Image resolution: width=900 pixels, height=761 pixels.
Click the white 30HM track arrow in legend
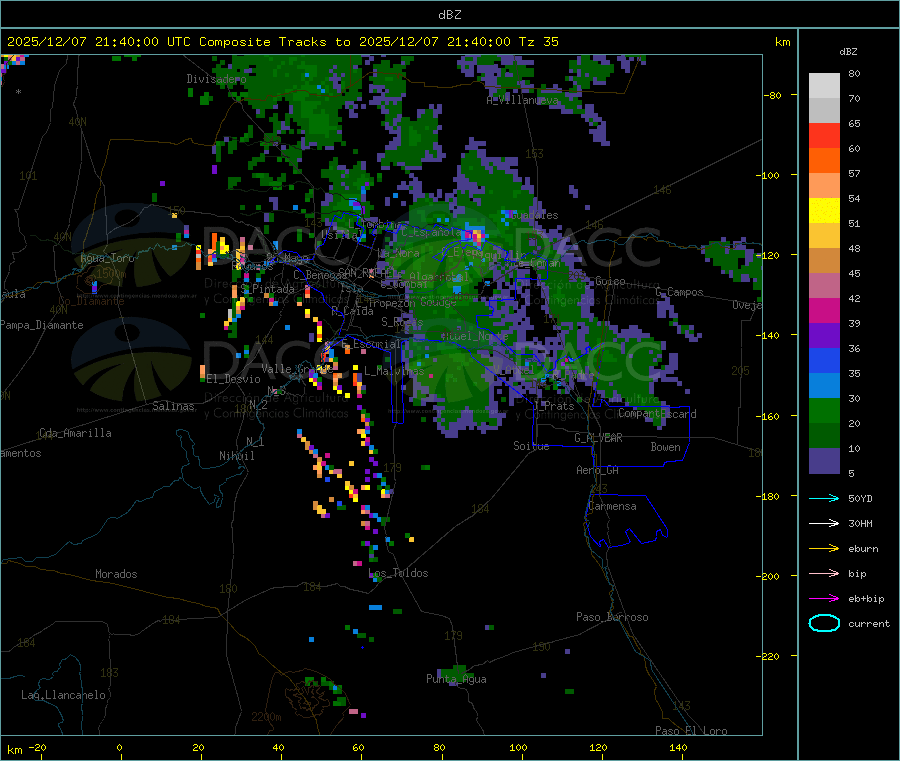coord(824,523)
